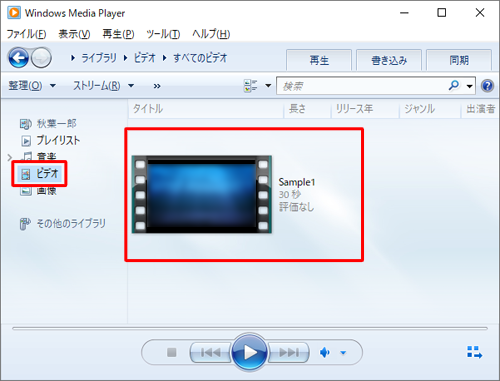The width and height of the screenshot is (500, 381).
Task: Click the playback seek bar
Action: tap(250, 328)
